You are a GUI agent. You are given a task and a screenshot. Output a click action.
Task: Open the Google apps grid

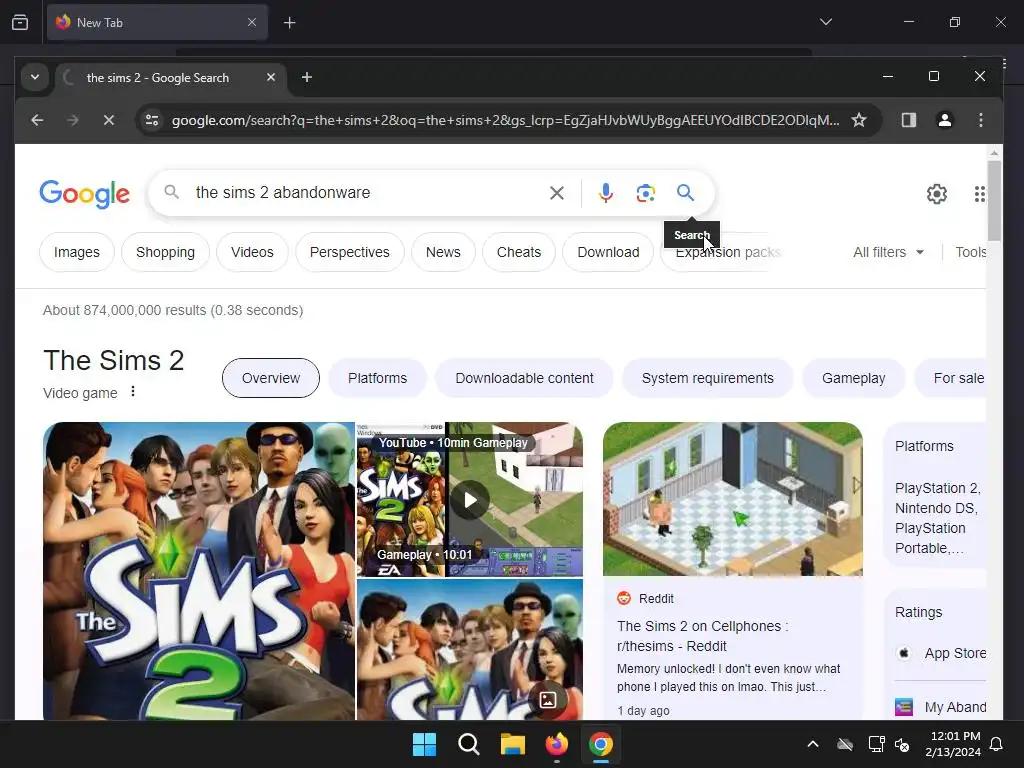[979, 193]
